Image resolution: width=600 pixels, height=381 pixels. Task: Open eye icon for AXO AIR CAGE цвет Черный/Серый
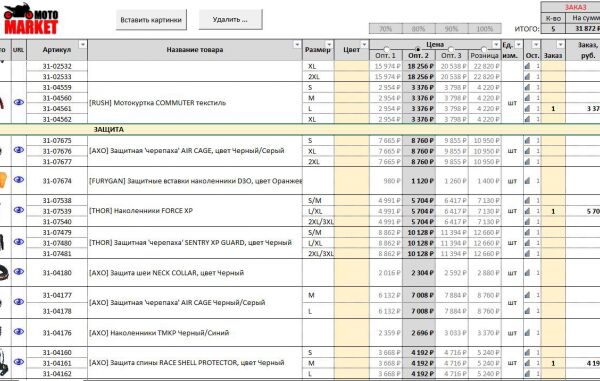19,150
